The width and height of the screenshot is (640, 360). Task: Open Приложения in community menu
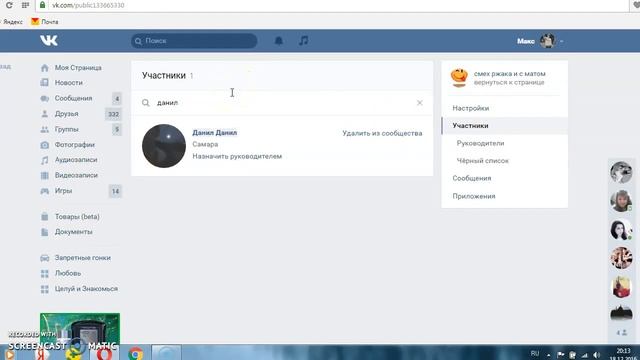474,196
